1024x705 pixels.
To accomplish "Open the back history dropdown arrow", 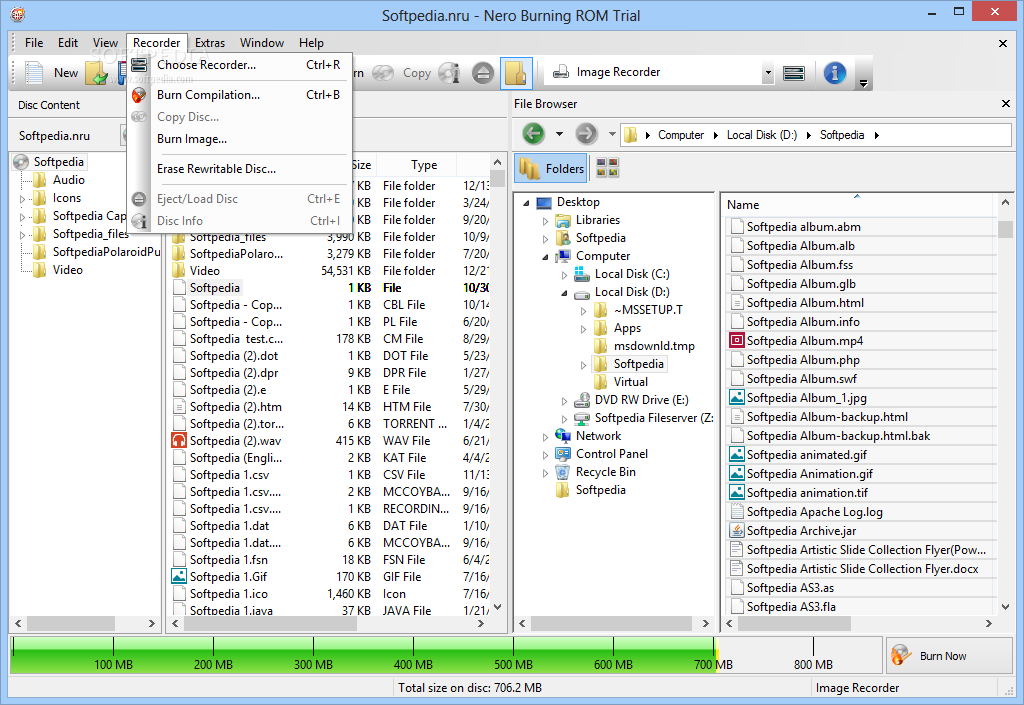I will click(x=559, y=134).
